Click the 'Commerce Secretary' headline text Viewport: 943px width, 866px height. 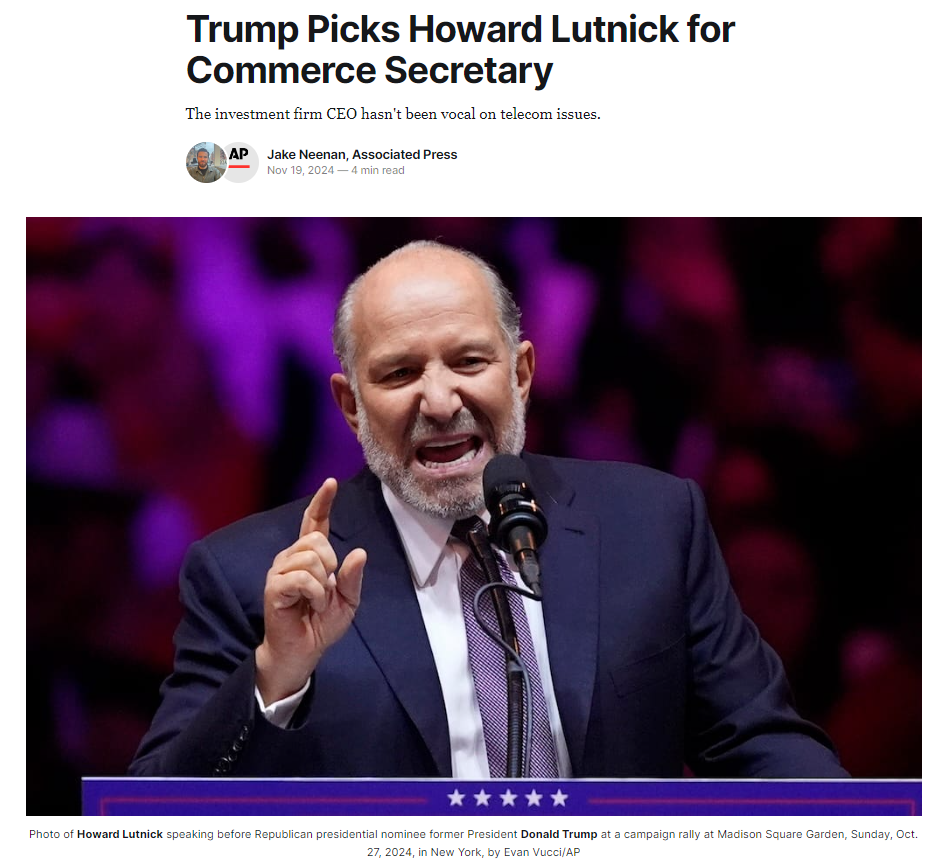pyautogui.click(x=369, y=70)
